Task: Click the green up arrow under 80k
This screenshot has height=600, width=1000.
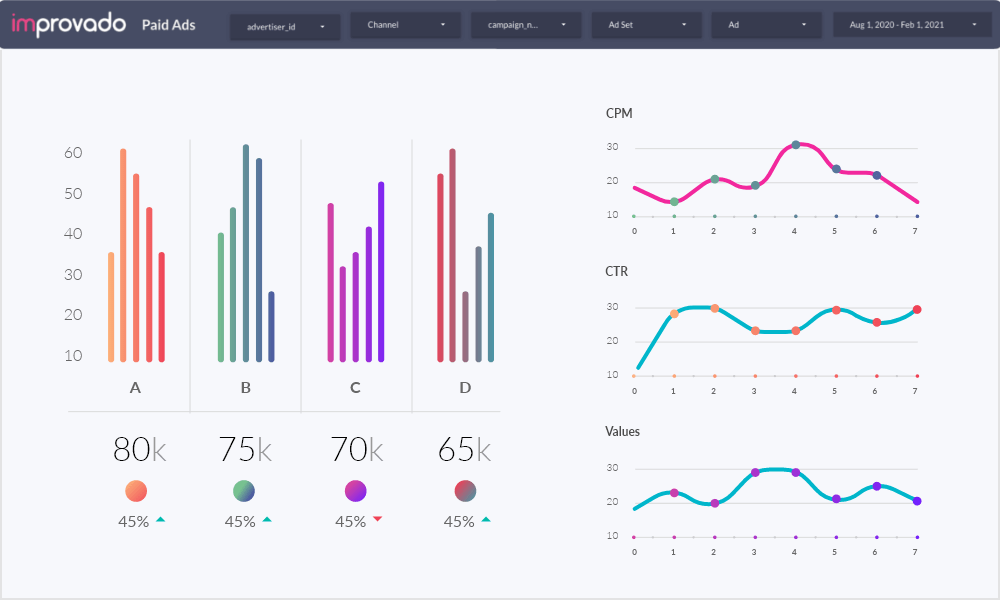Action: [160, 520]
